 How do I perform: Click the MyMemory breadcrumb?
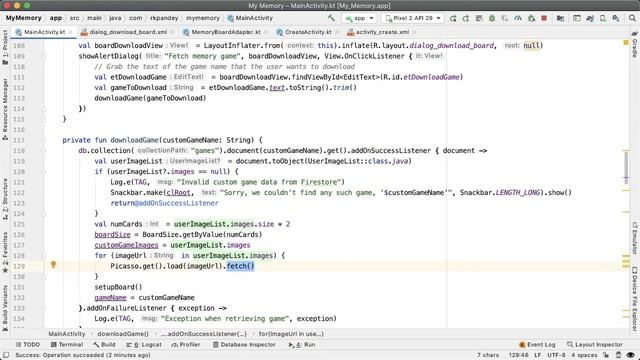pyautogui.click(x=24, y=18)
